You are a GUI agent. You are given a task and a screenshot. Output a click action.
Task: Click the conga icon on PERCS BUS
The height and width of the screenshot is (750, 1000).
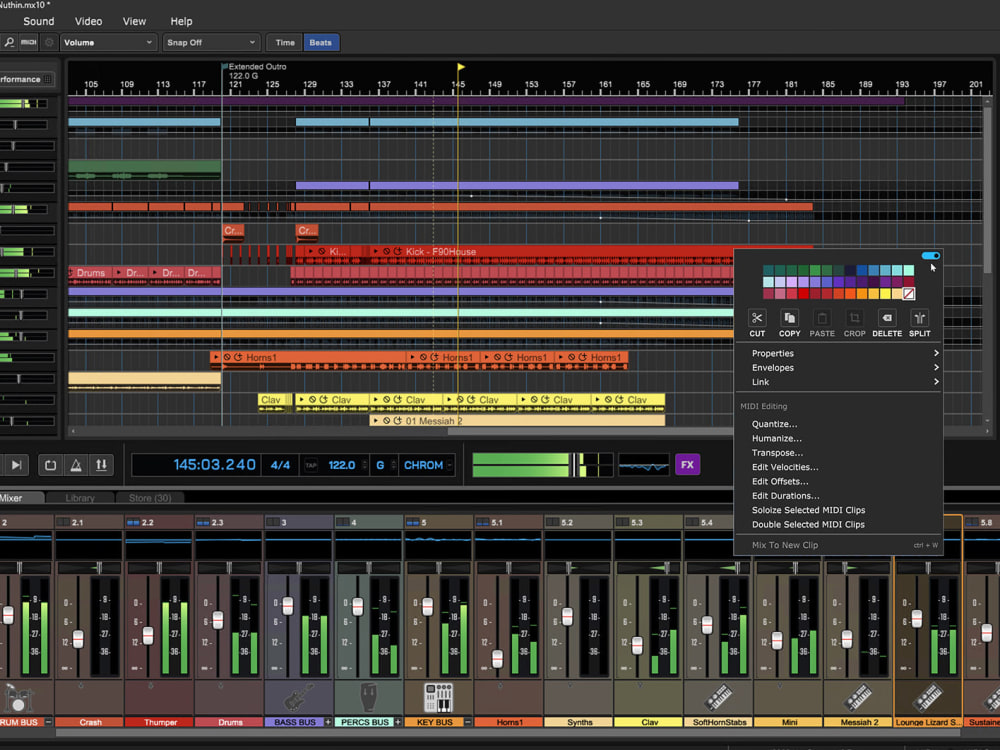click(368, 698)
